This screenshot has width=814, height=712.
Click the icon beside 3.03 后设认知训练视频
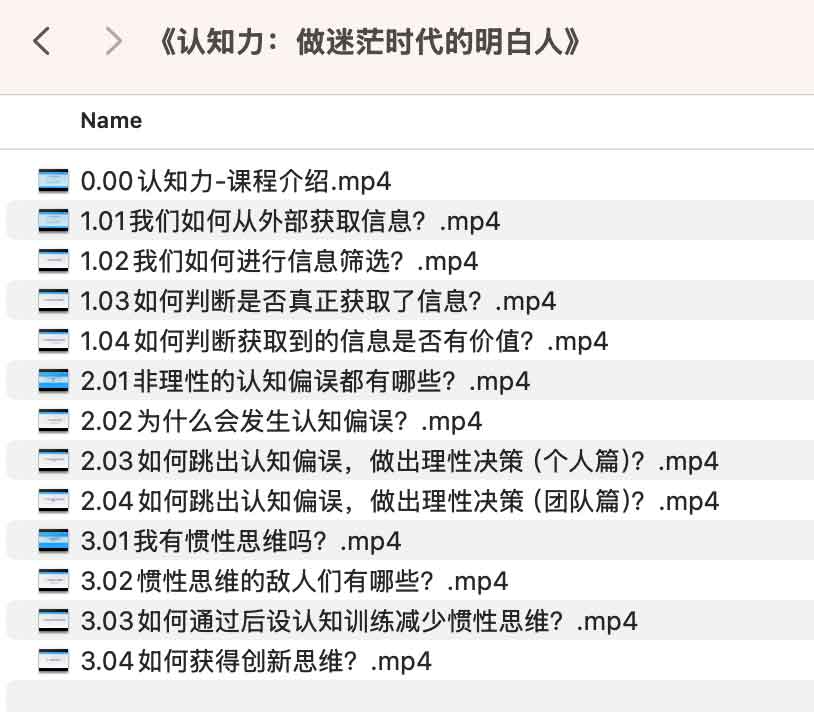(52, 621)
